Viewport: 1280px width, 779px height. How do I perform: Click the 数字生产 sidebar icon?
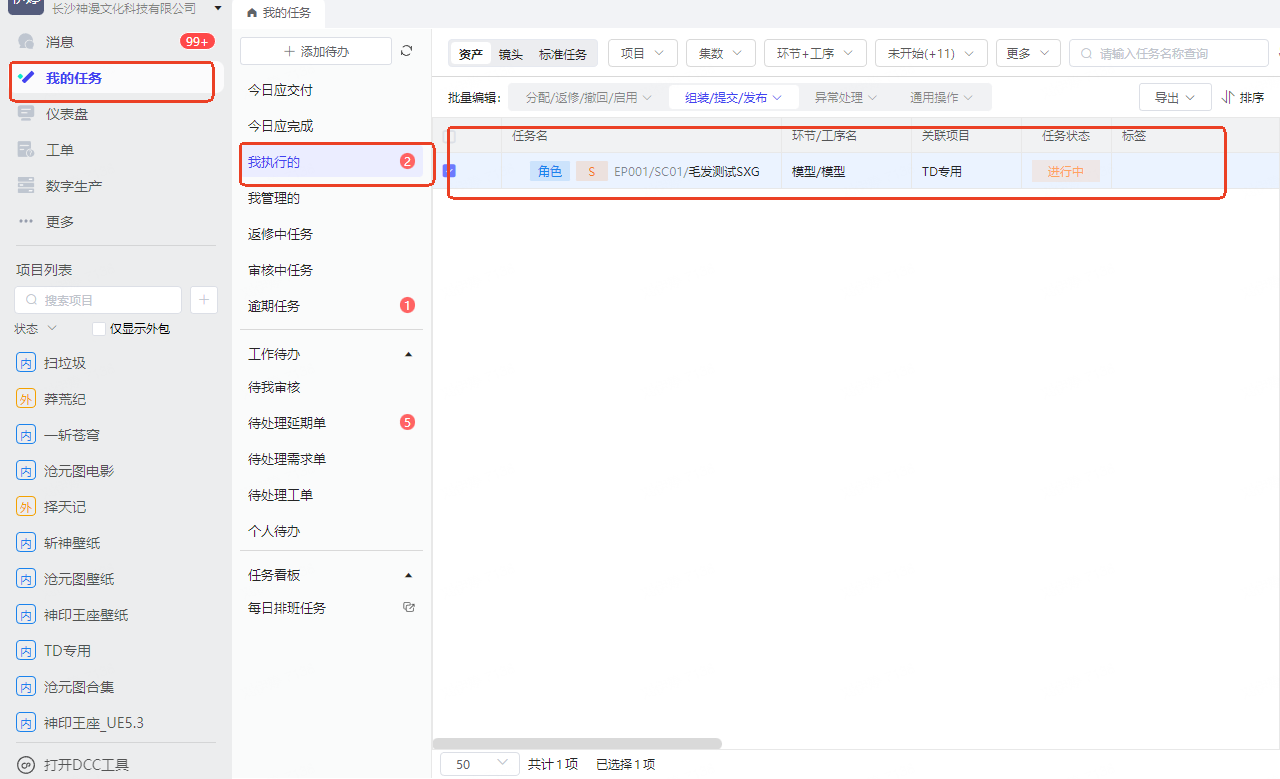(27, 186)
